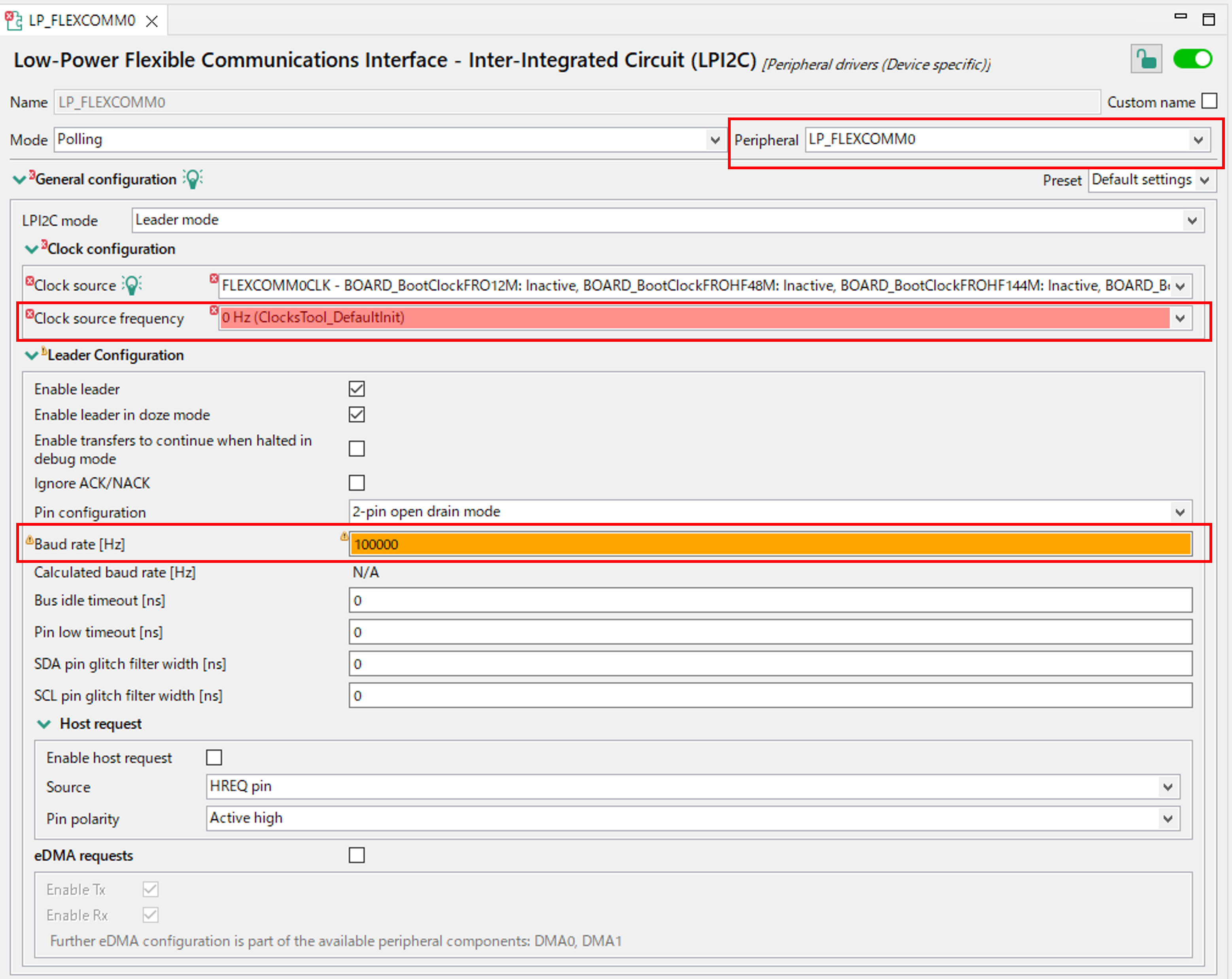Click error marker on Clock source frequency field
Viewport: 1232px width, 979px height.
[x=214, y=311]
